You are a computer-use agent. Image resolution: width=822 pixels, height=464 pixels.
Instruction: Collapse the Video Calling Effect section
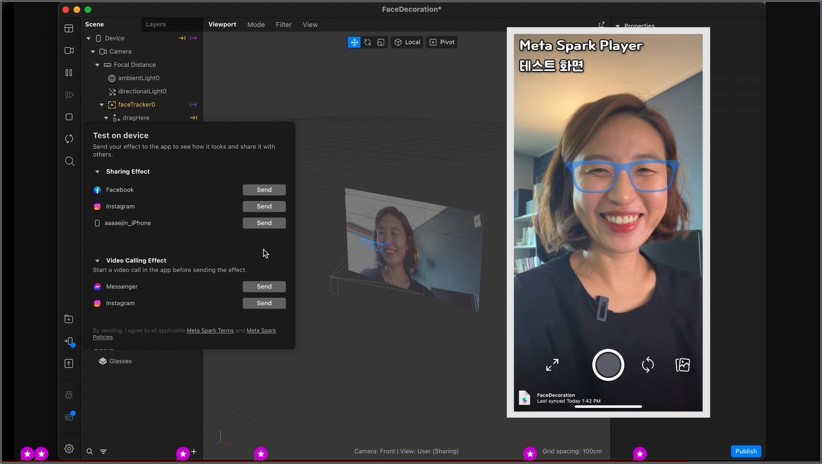(x=97, y=261)
